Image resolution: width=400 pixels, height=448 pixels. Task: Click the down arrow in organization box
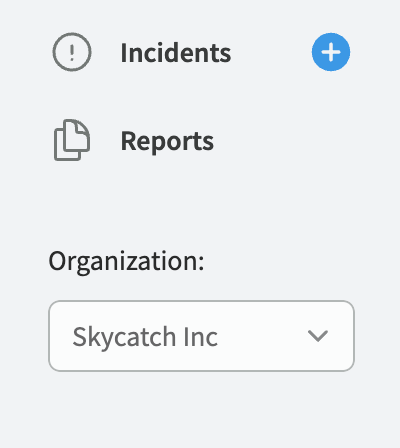tap(318, 336)
